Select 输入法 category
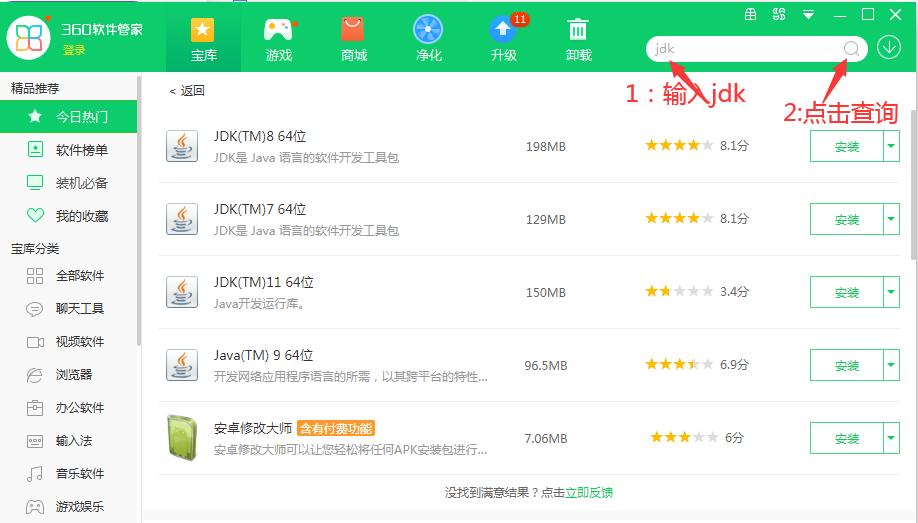Image resolution: width=918 pixels, height=523 pixels. point(68,440)
